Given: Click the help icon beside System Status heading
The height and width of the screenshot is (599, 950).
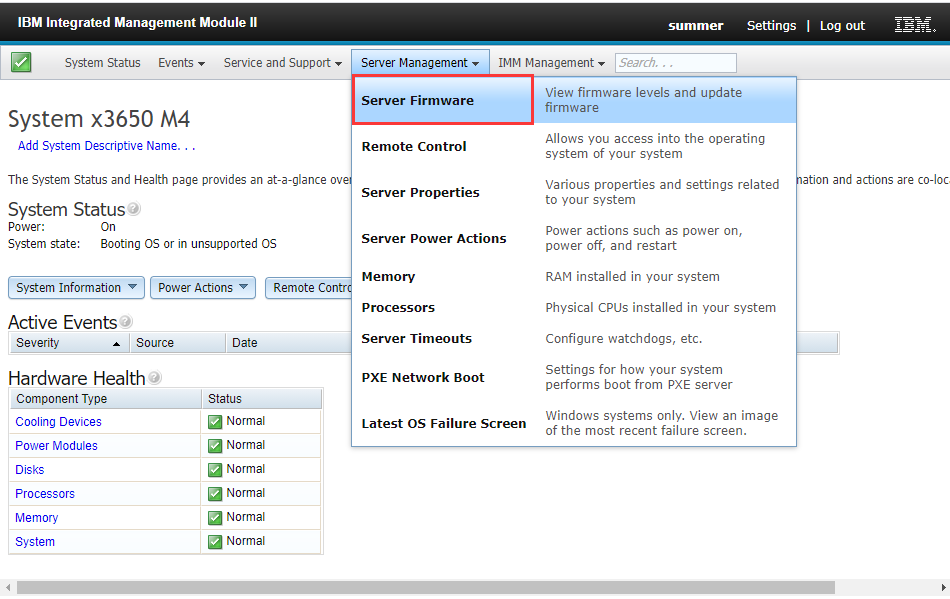Looking at the screenshot, I should click(134, 208).
